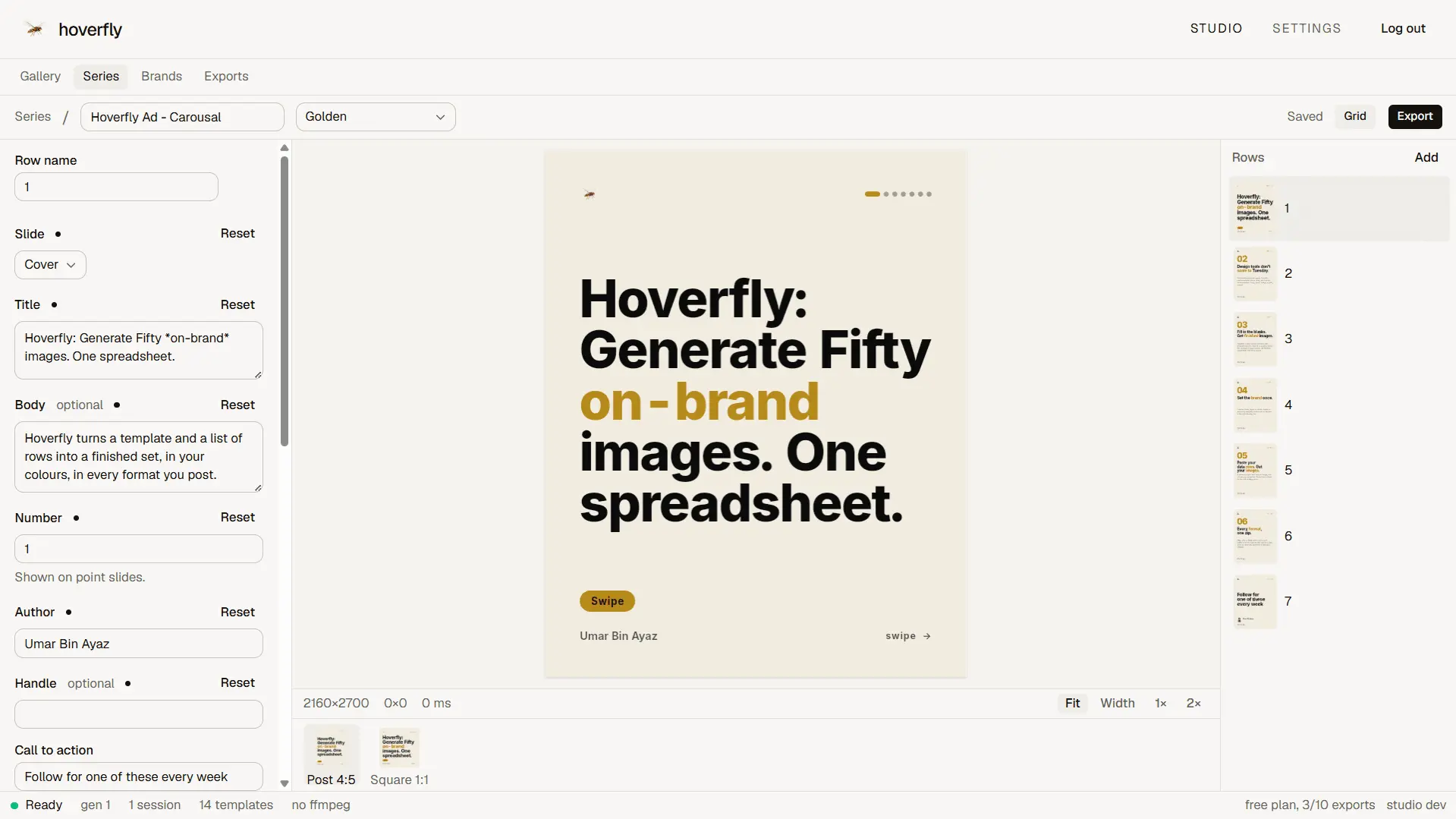Go back via Series breadcrumb

(33, 117)
